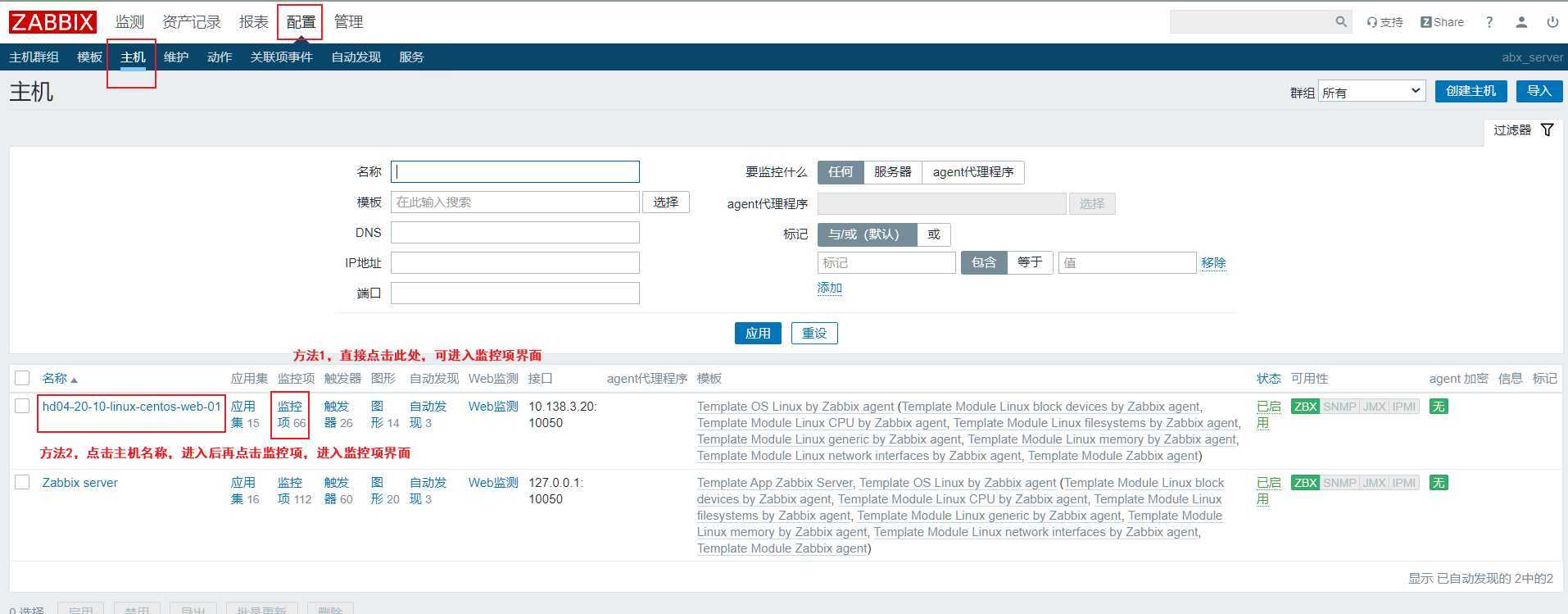Click the encryption badge of hd04-20-10 host row
Viewport: 1568px width, 614px height.
pyautogui.click(x=1439, y=407)
